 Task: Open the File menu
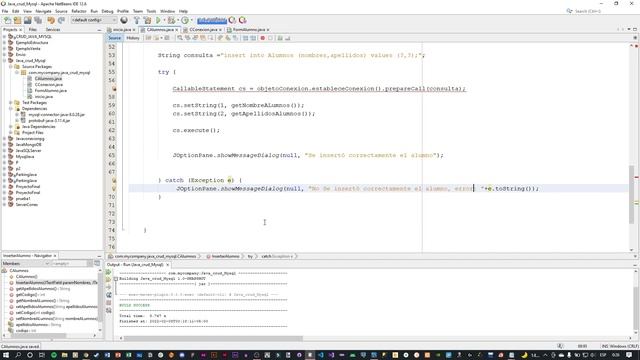[5, 11]
